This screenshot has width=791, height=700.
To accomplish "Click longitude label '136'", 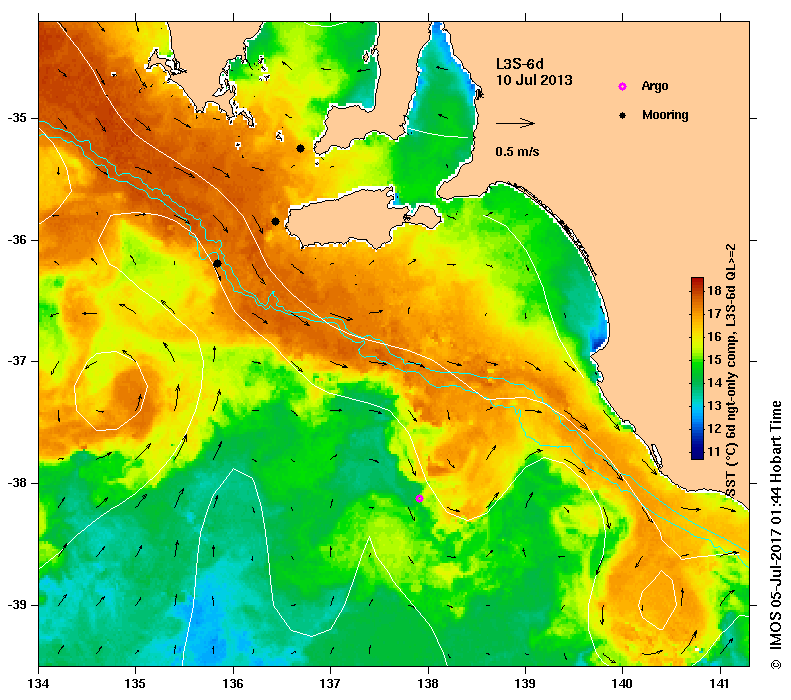I will tap(233, 684).
